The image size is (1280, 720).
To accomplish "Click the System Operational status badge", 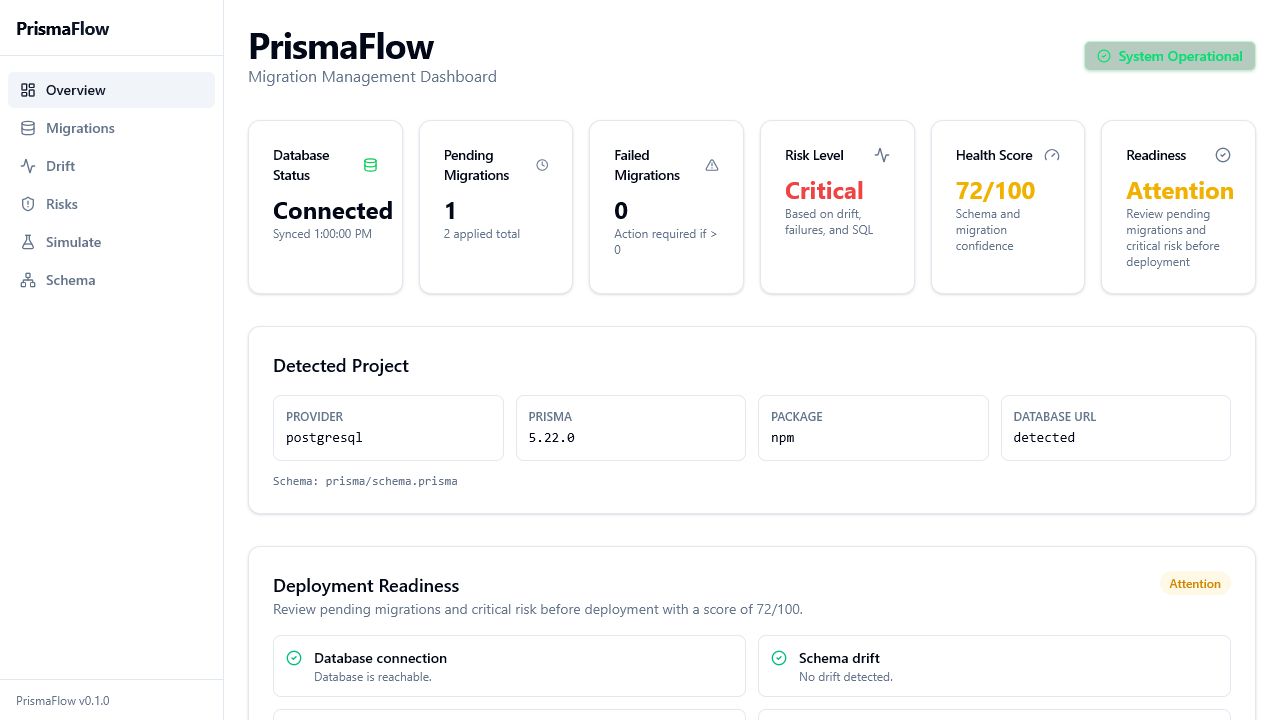I will tap(1170, 56).
